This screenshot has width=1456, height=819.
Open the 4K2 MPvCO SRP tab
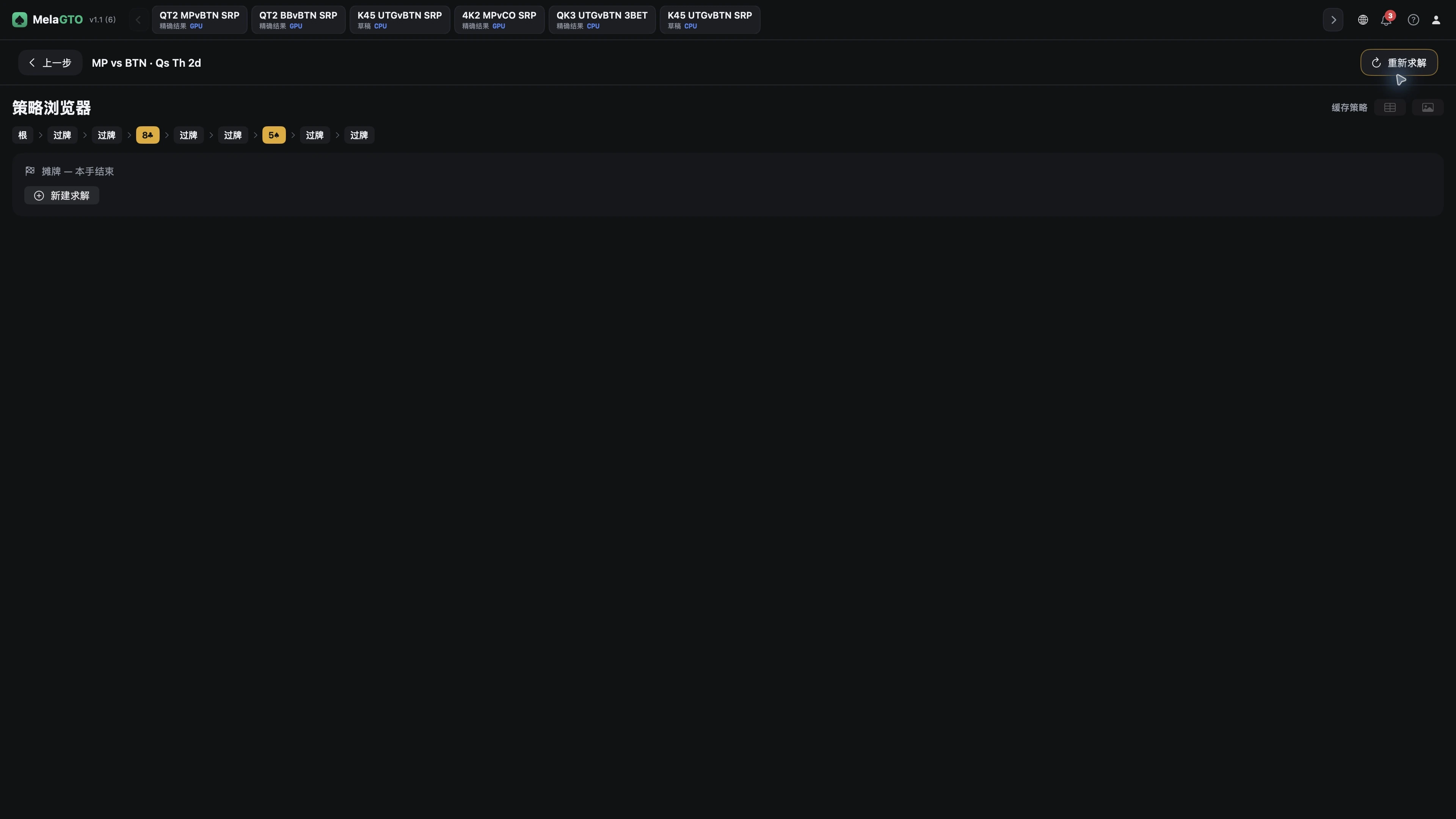(499, 20)
